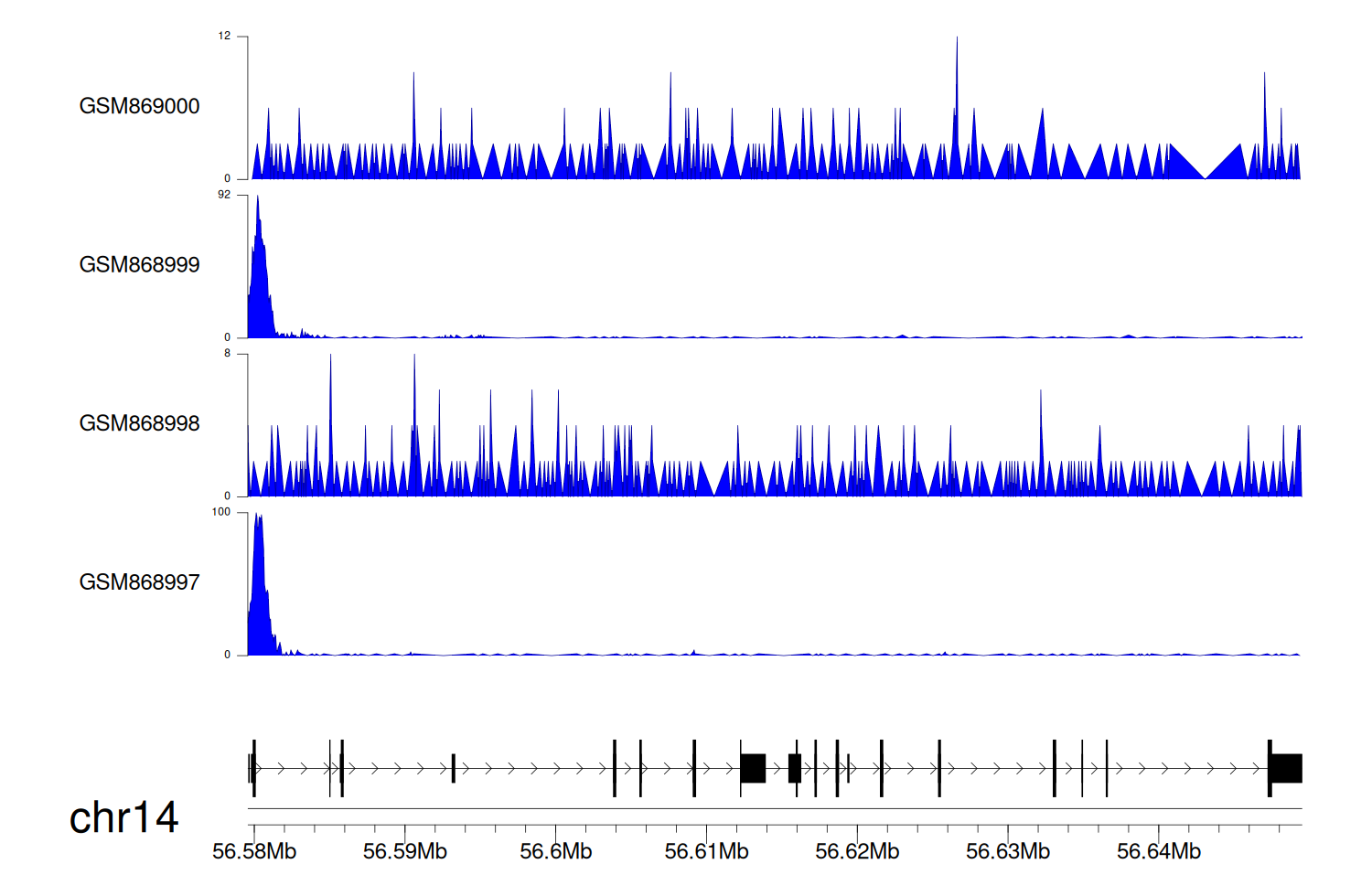Screen dimensions: 1372x896
Task: Click the 56.62Mb axis tick label
Action: click(x=857, y=852)
